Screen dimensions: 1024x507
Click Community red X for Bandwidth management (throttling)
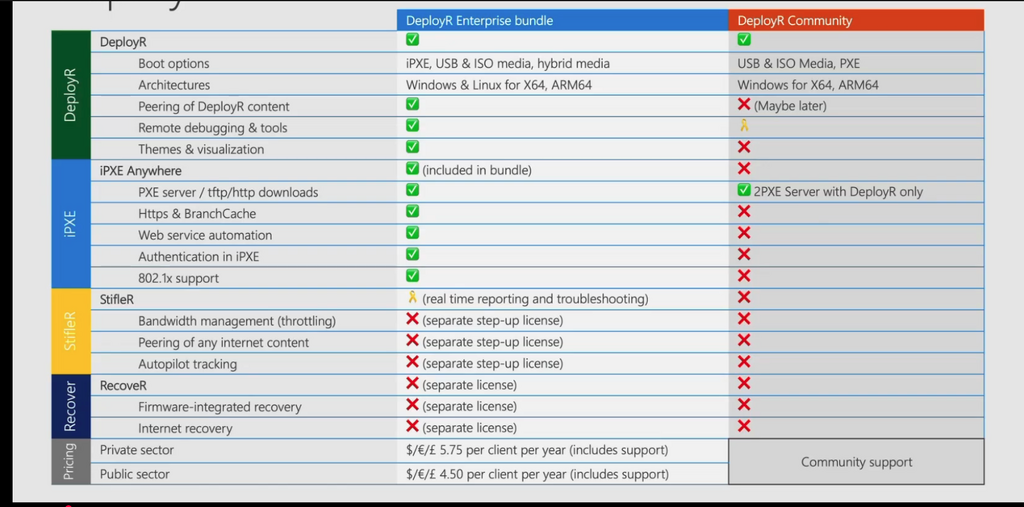(x=744, y=319)
